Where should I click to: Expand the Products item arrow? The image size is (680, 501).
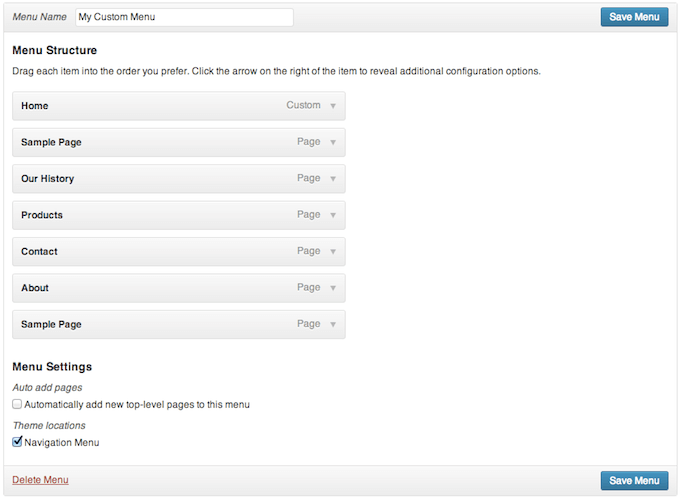(333, 215)
